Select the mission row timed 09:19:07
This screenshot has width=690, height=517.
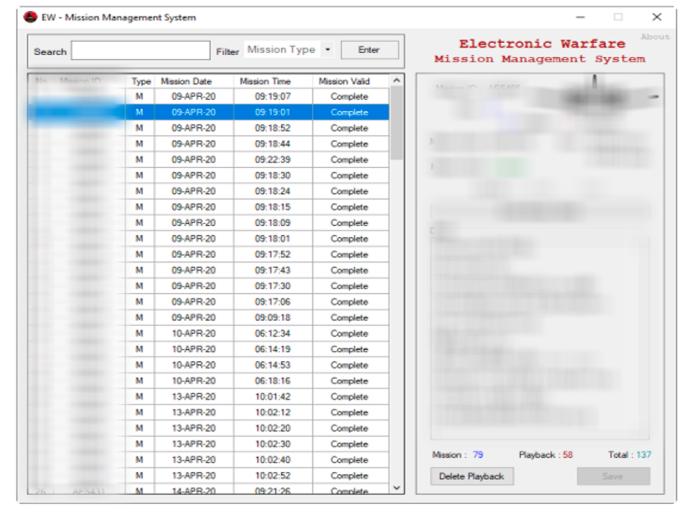(x=263, y=96)
